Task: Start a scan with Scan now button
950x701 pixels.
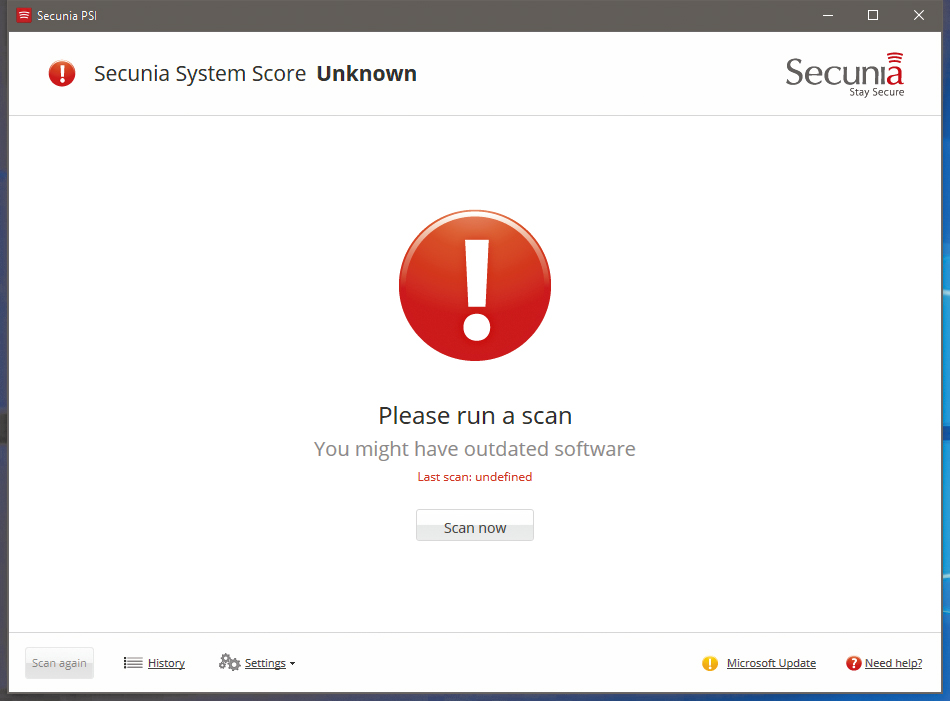Action: 475,526
